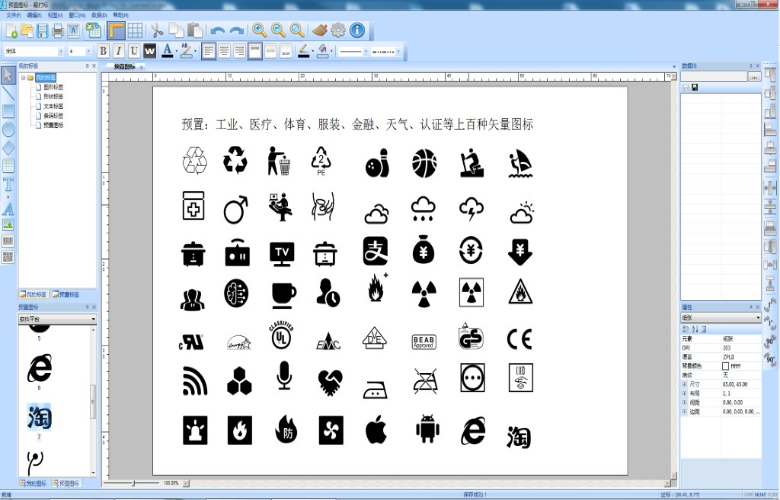Open the File menu

click(13, 15)
